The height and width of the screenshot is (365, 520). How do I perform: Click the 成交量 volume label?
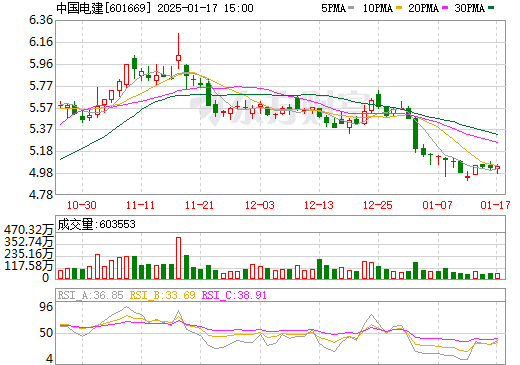pyautogui.click(x=75, y=224)
